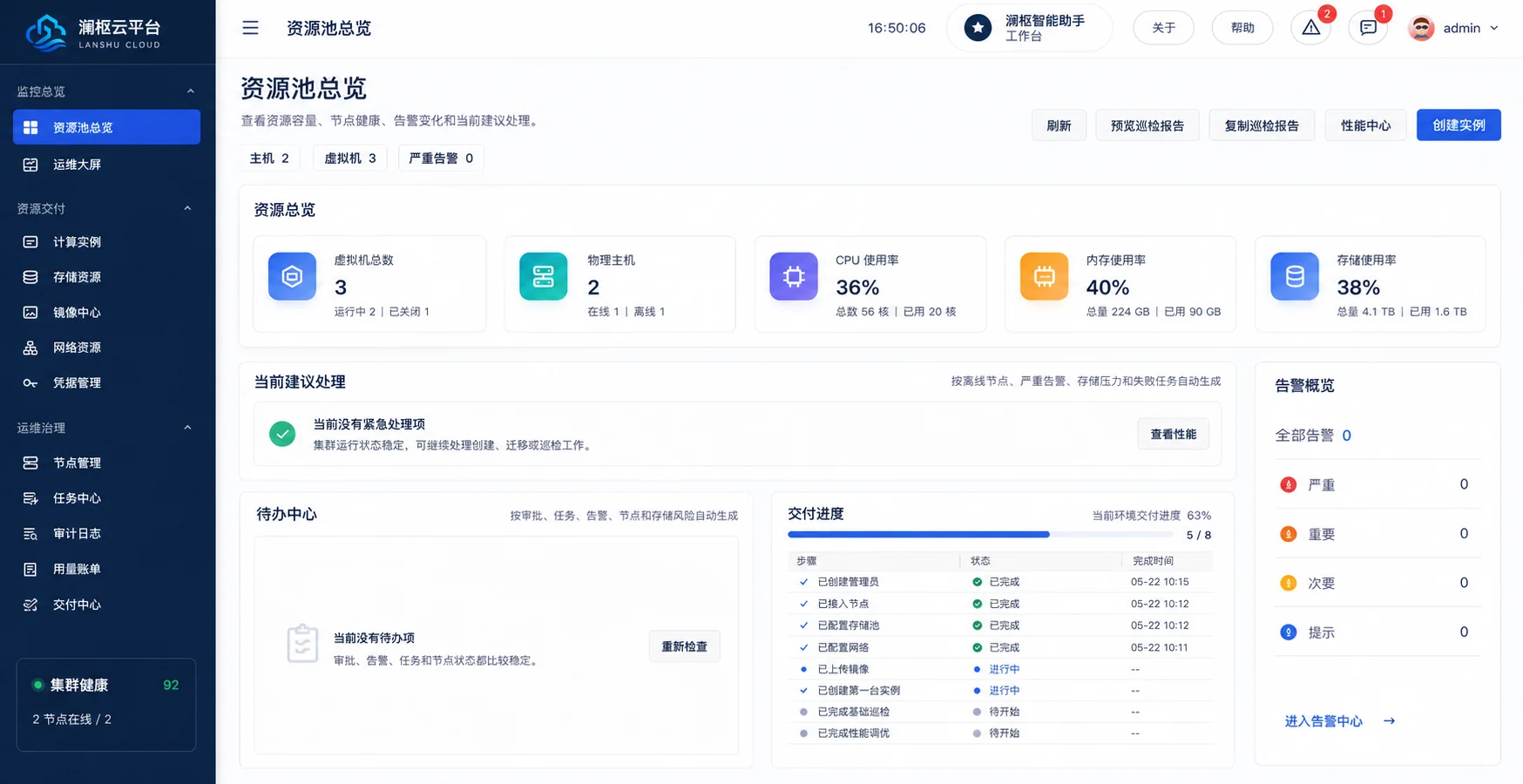This screenshot has height=784, width=1523.
Task: Click the 资源池总览 grid icon in sidebar
Action: pyautogui.click(x=30, y=127)
